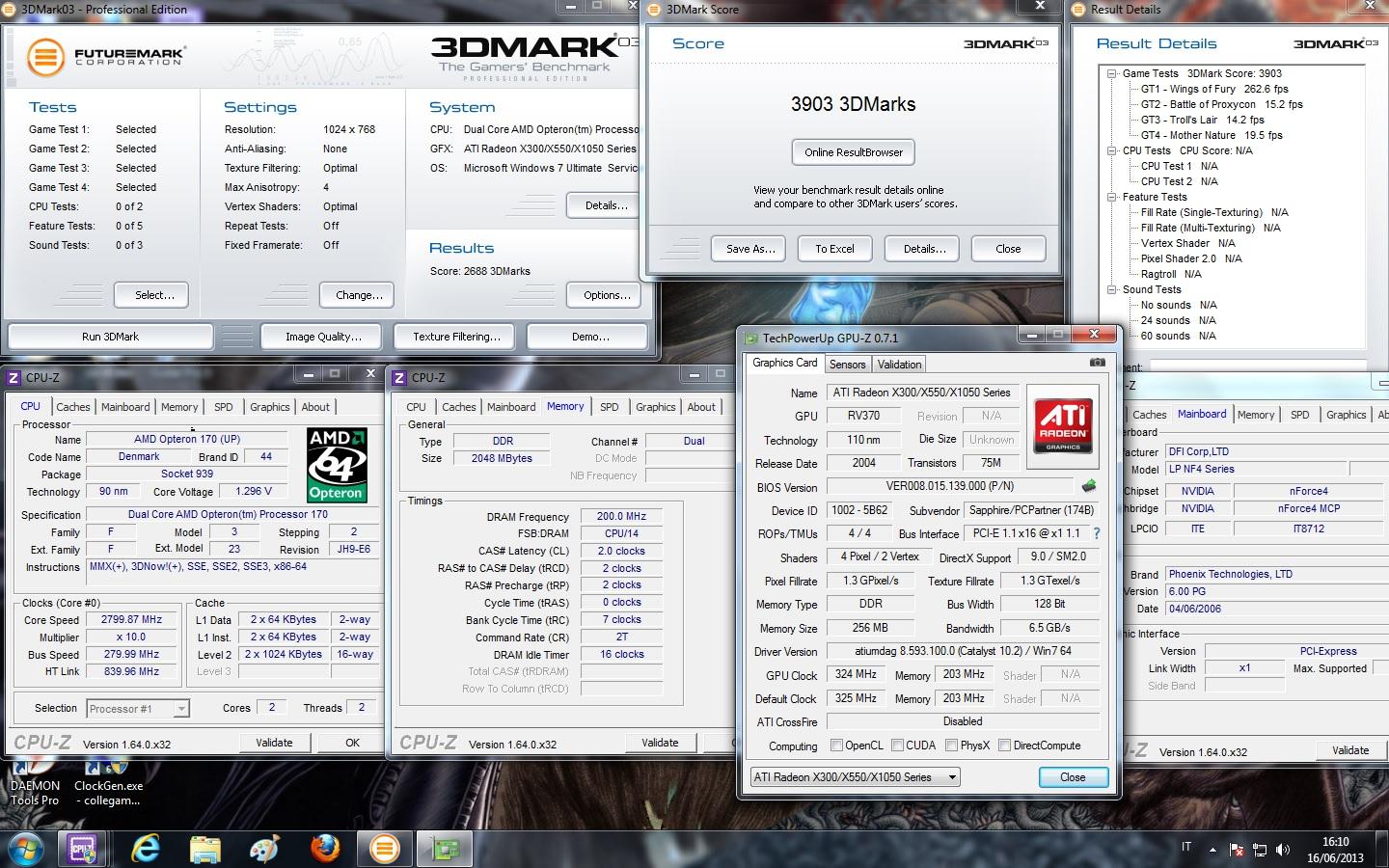The height and width of the screenshot is (868, 1389).
Task: Open Windows Explorer folder on taskbar
Action: click(204, 850)
